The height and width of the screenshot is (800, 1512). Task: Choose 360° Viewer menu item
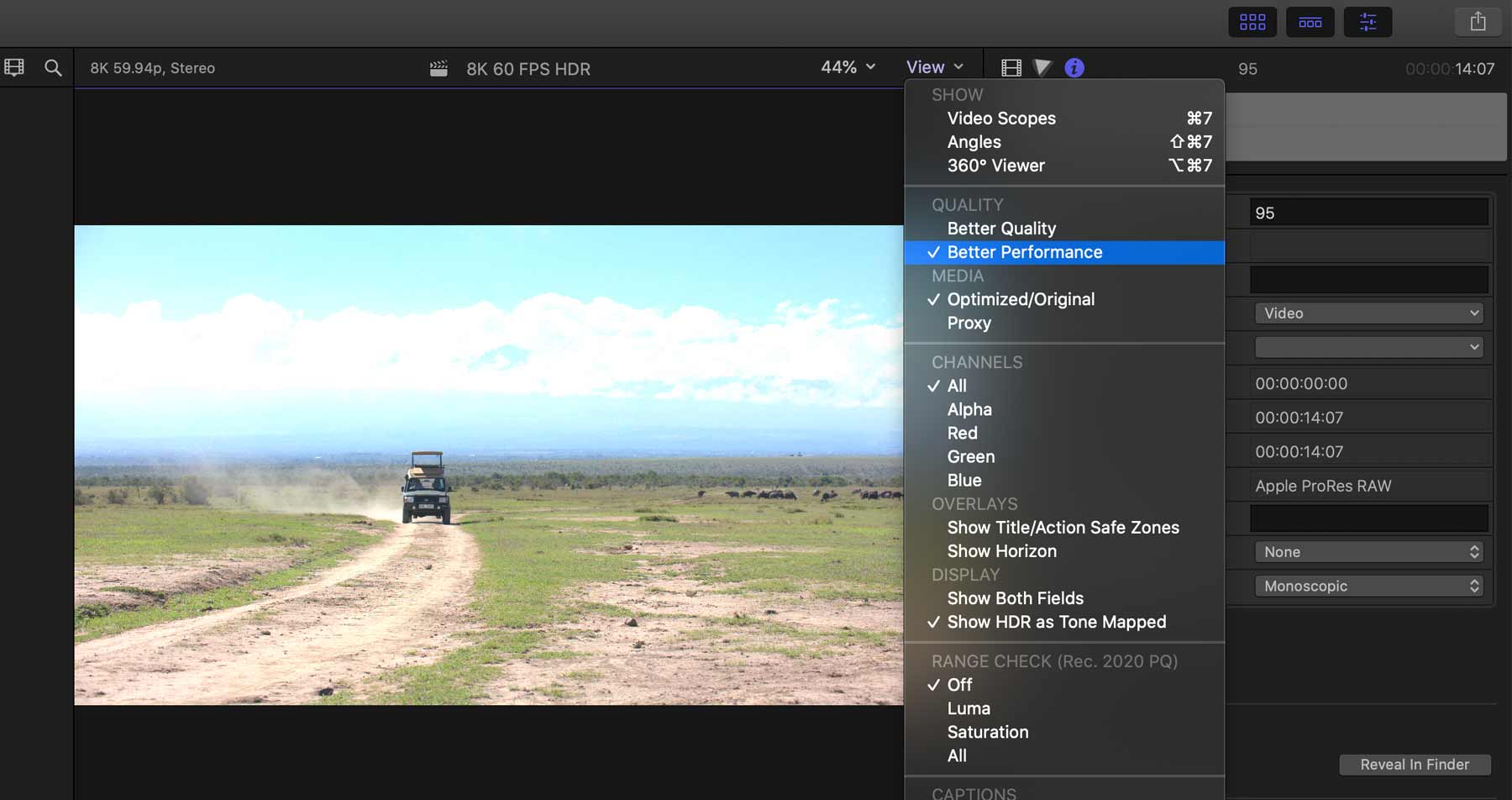(1064, 166)
